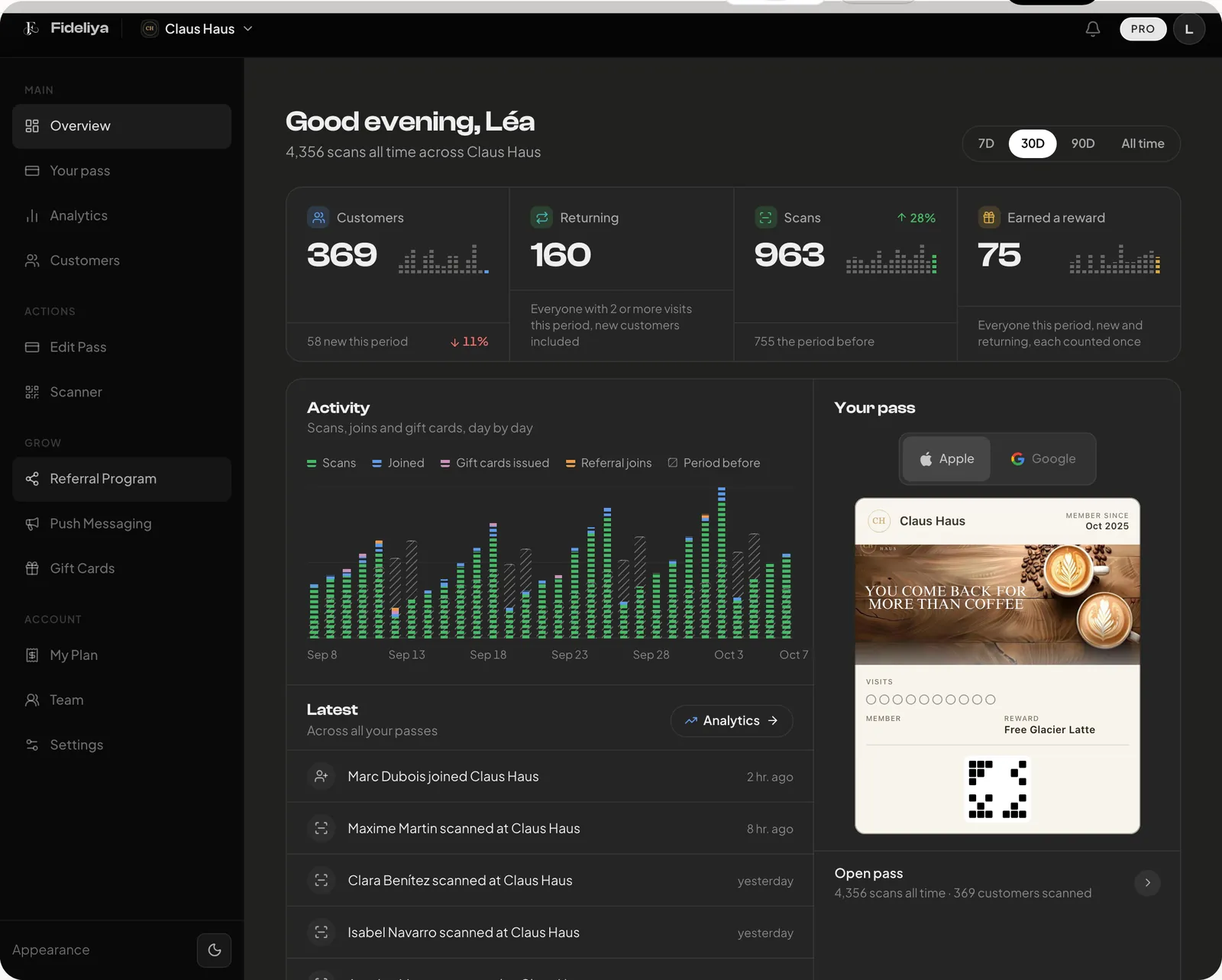Viewport: 1222px width, 980px height.
Task: Click the Fideliya logo icon
Action: point(31,28)
